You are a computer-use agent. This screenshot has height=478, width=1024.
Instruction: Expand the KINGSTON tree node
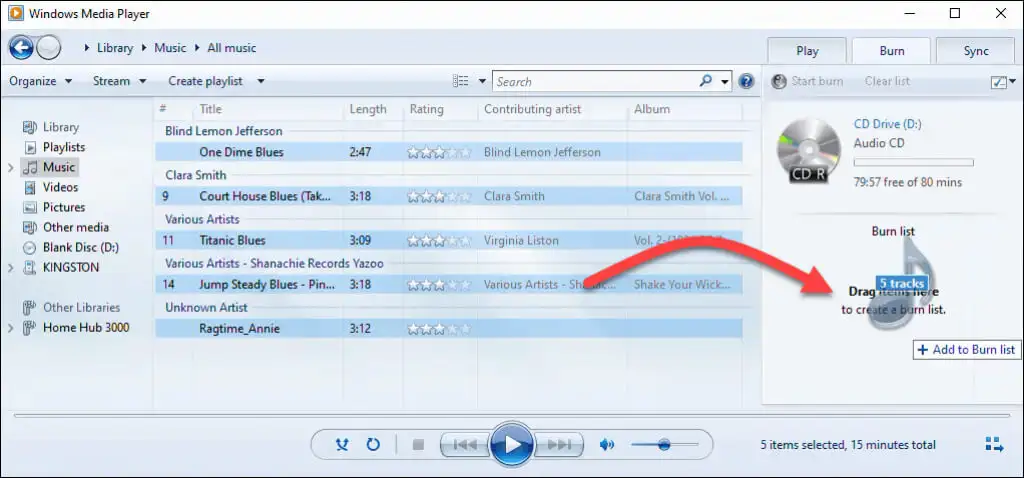10,268
